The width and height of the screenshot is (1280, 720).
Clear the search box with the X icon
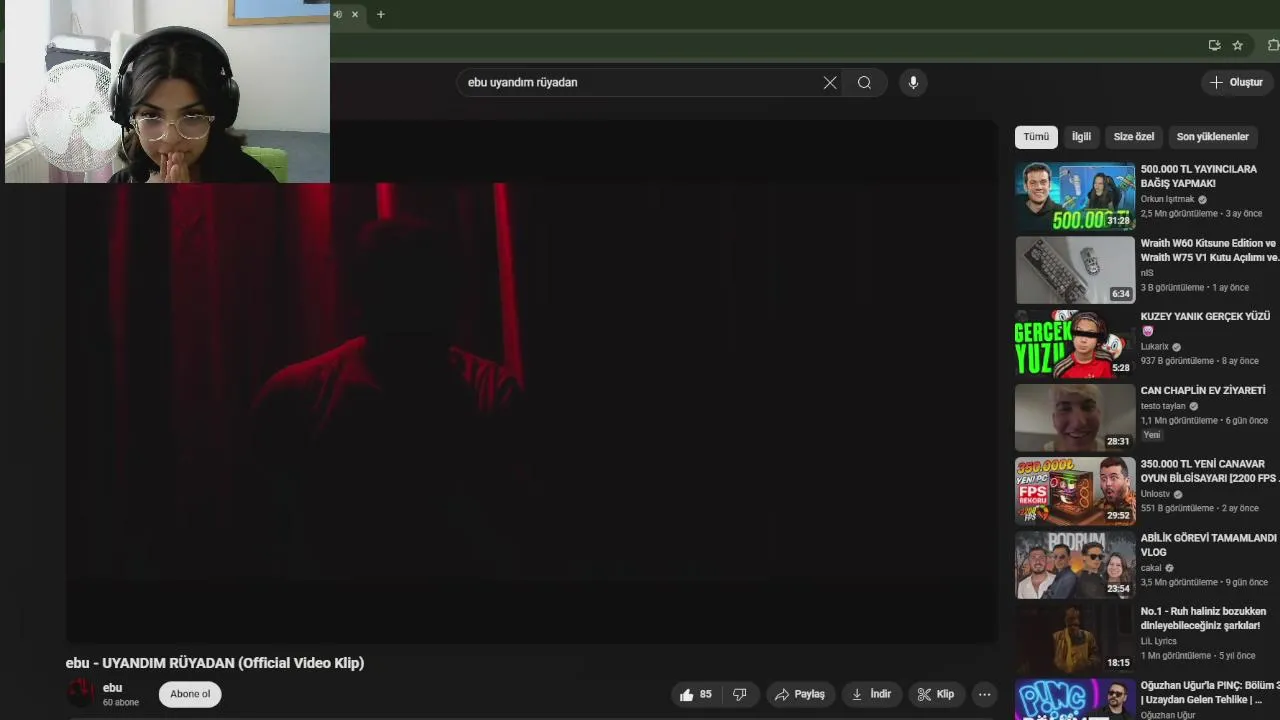pyautogui.click(x=830, y=83)
